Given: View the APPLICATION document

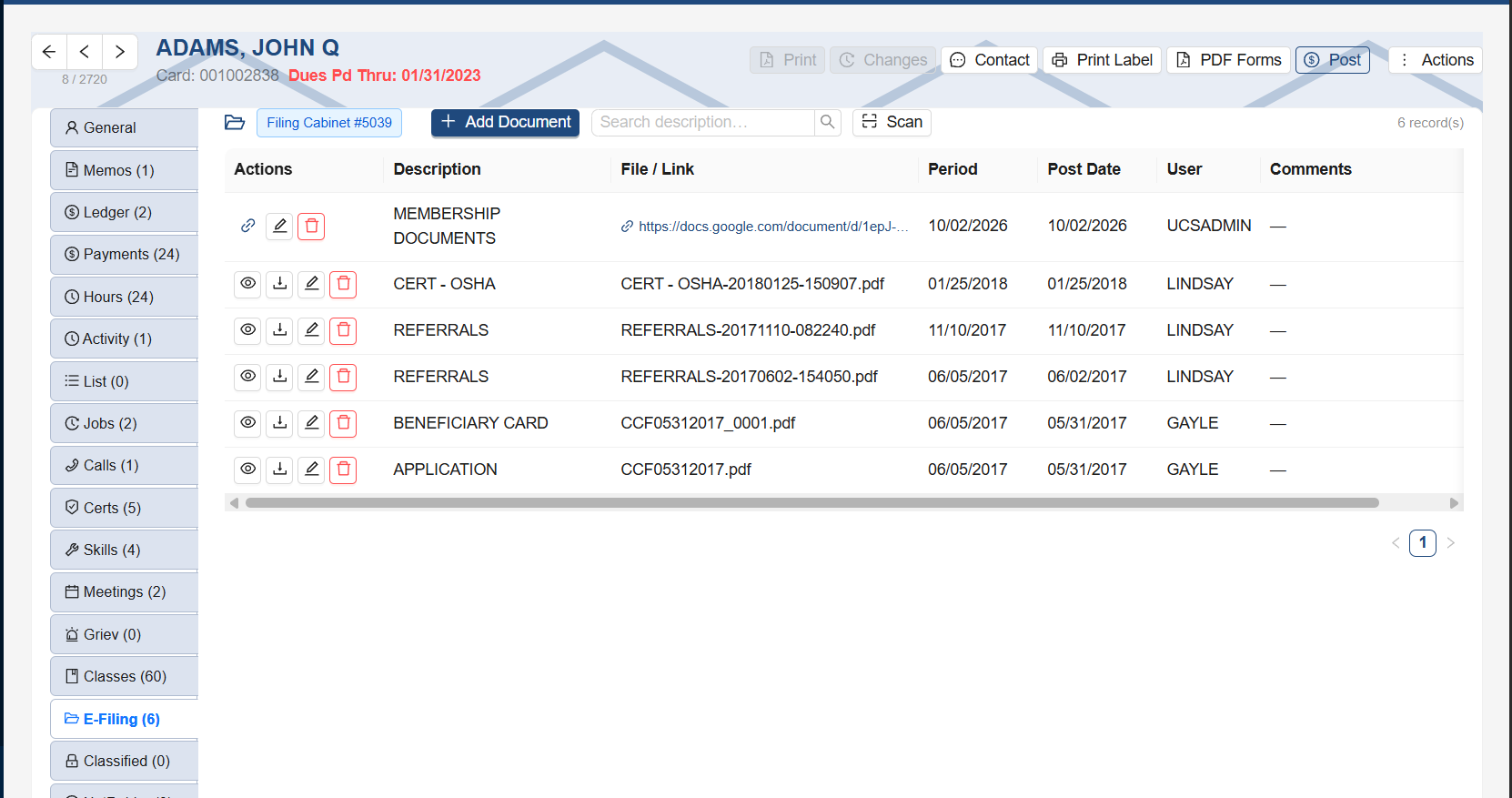Looking at the screenshot, I should pos(247,470).
